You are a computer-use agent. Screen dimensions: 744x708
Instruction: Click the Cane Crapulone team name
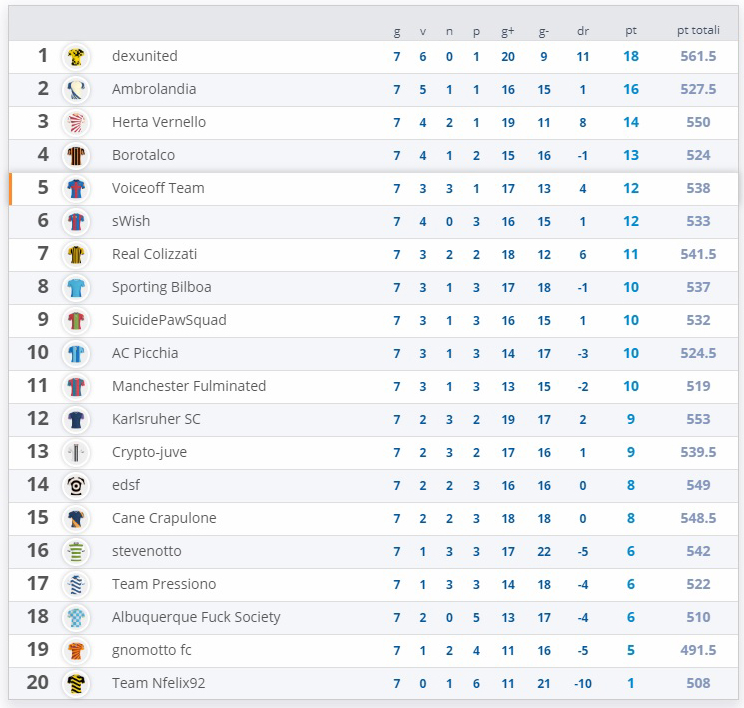(x=164, y=518)
